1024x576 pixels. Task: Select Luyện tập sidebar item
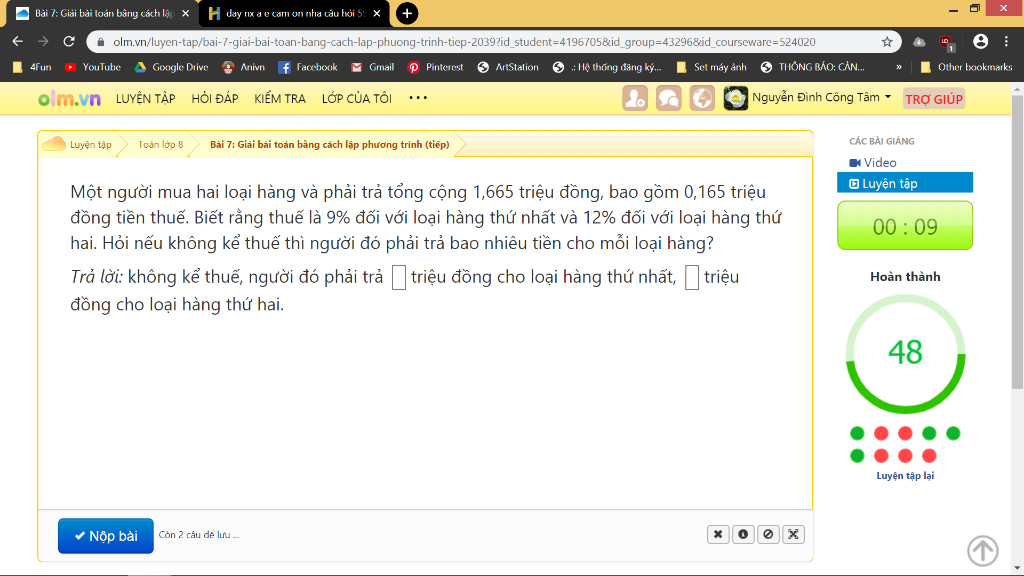point(904,183)
